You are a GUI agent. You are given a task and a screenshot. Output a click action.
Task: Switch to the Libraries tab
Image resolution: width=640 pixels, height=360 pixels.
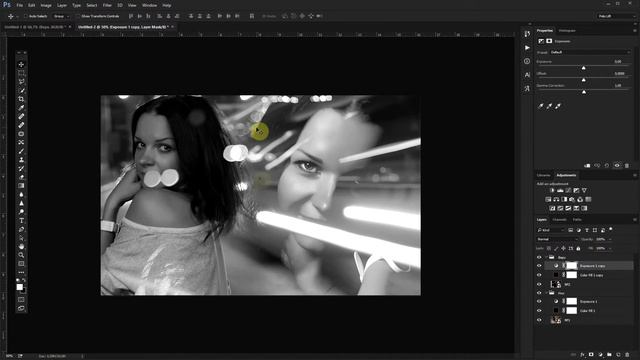(x=543, y=176)
